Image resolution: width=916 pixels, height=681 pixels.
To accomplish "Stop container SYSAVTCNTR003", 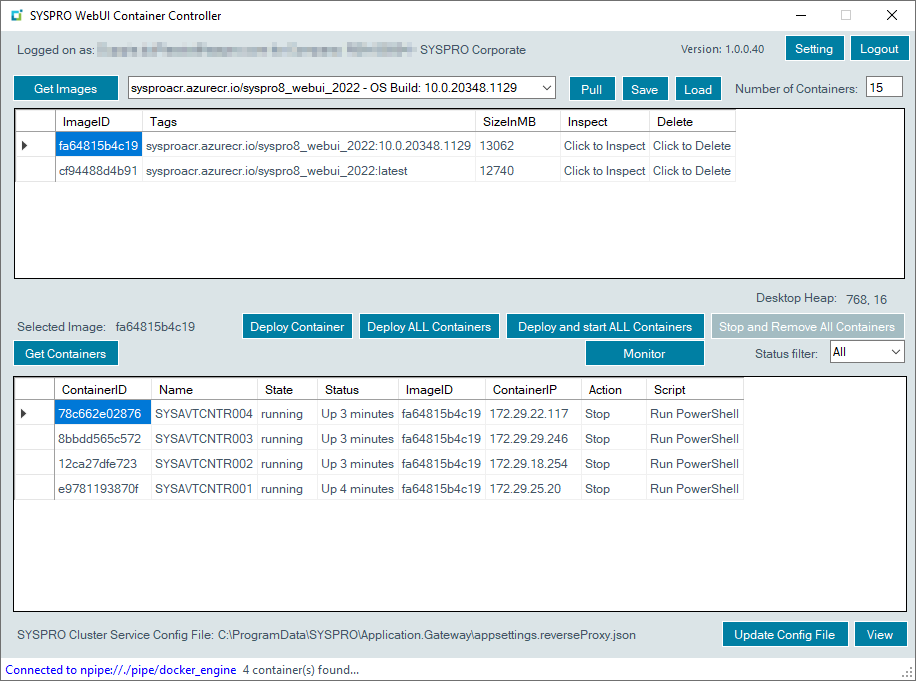I will tap(597, 439).
